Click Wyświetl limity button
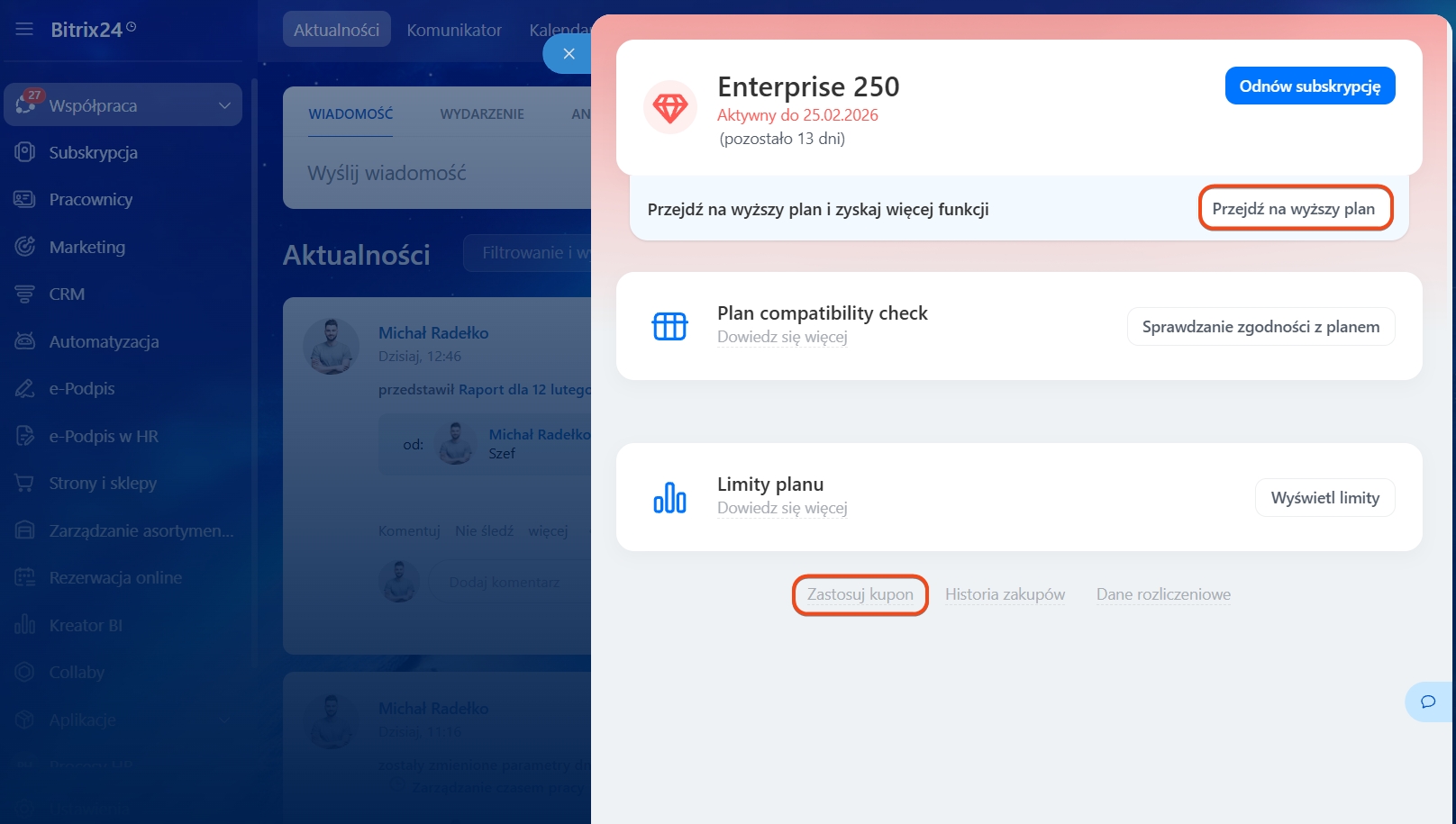The height and width of the screenshot is (824, 1456). (x=1324, y=498)
